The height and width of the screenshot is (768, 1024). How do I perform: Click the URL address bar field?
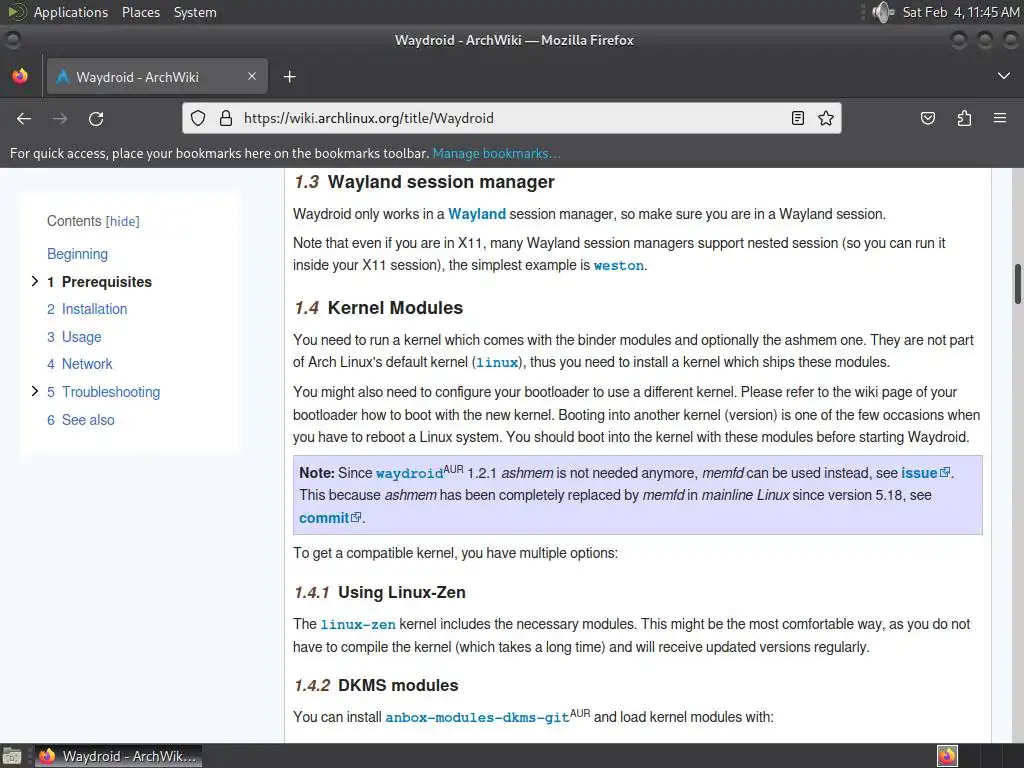(512, 118)
